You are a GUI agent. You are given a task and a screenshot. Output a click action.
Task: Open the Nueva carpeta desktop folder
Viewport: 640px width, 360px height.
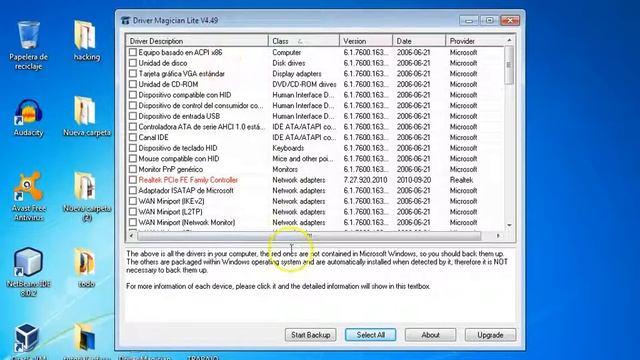pyautogui.click(x=87, y=117)
